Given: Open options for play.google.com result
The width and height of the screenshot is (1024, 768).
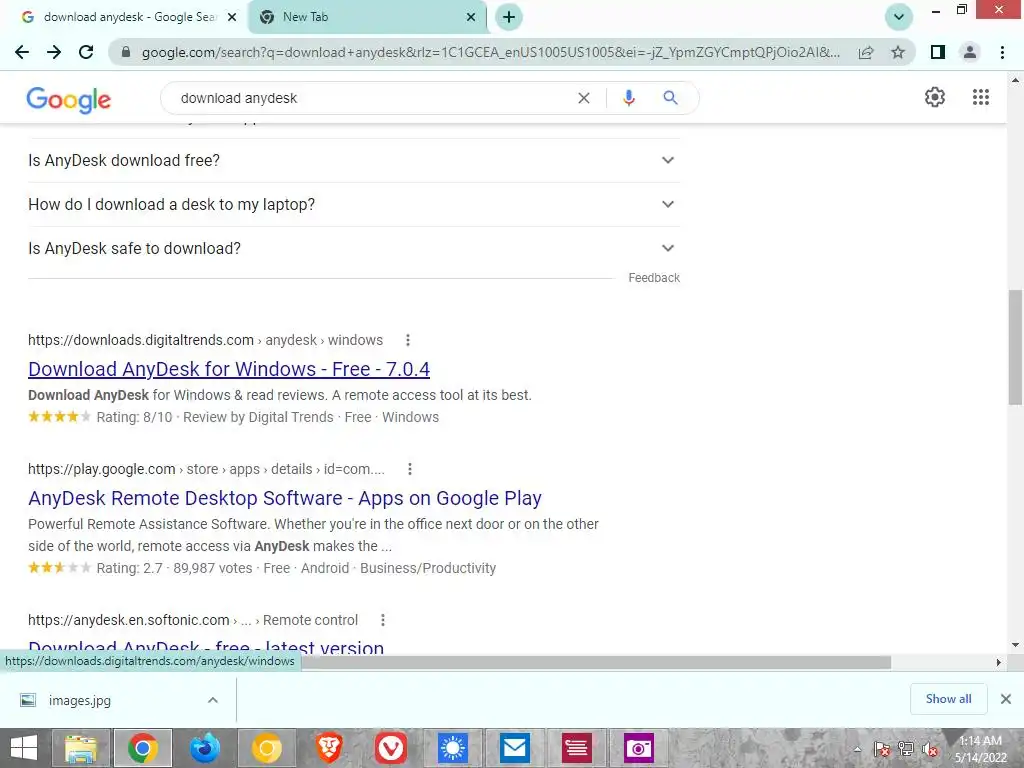Looking at the screenshot, I should click(409, 469).
